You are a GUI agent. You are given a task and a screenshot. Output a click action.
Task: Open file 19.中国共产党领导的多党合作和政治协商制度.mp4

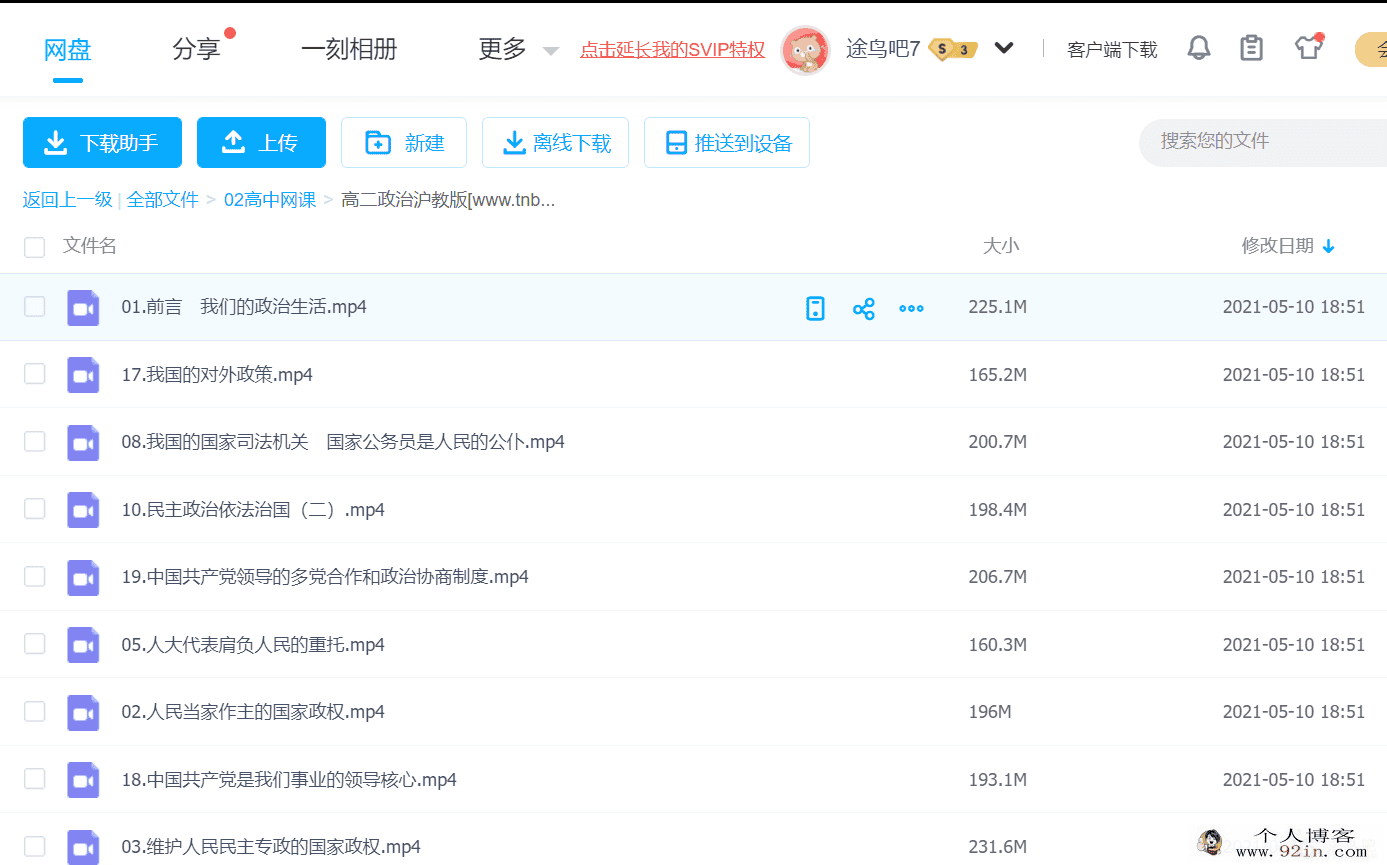325,577
